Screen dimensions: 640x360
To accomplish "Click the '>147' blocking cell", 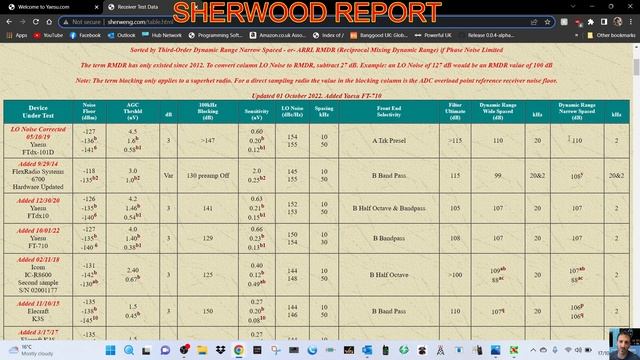I will (208, 141).
